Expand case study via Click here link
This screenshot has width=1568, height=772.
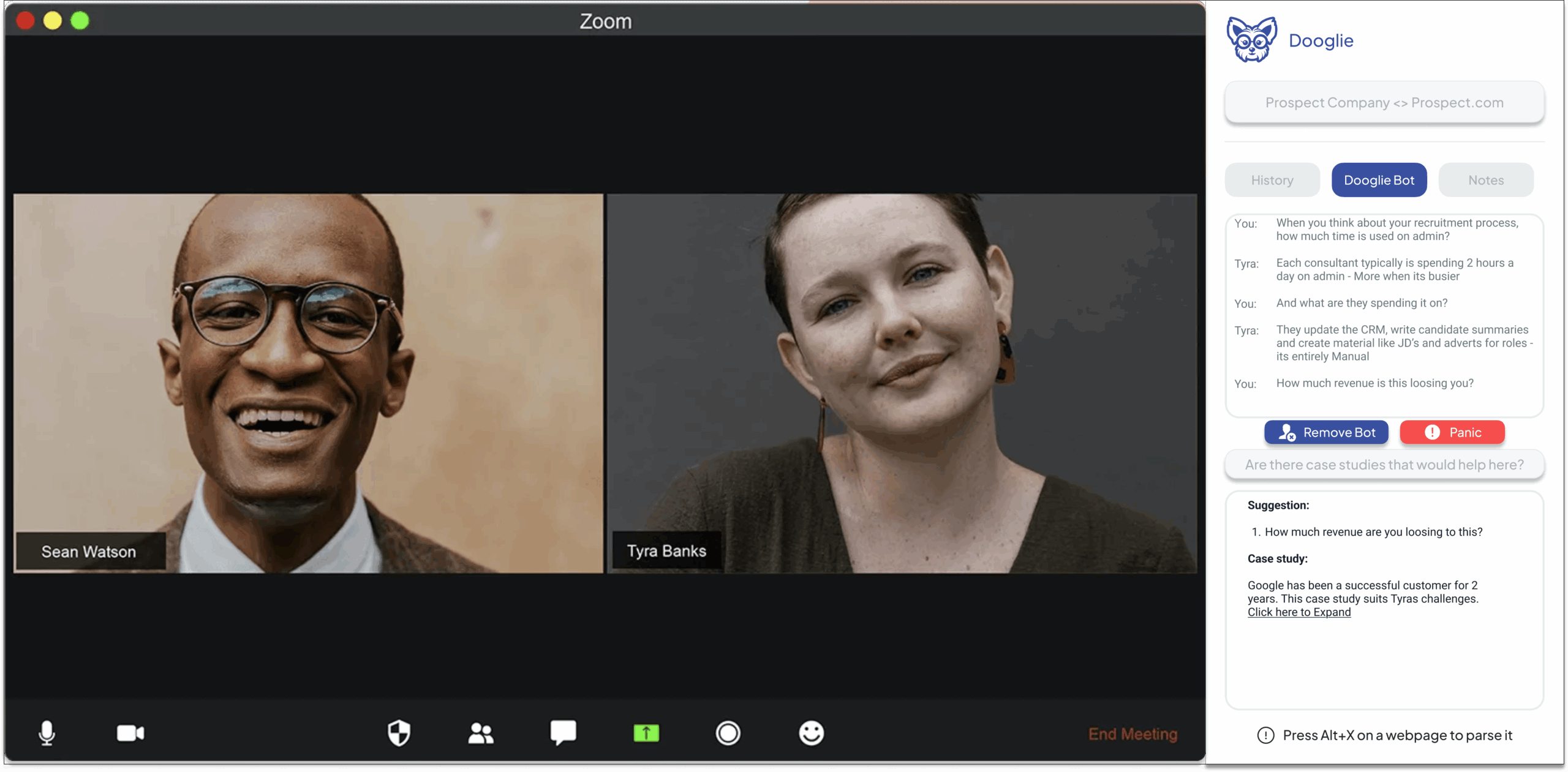point(1298,612)
